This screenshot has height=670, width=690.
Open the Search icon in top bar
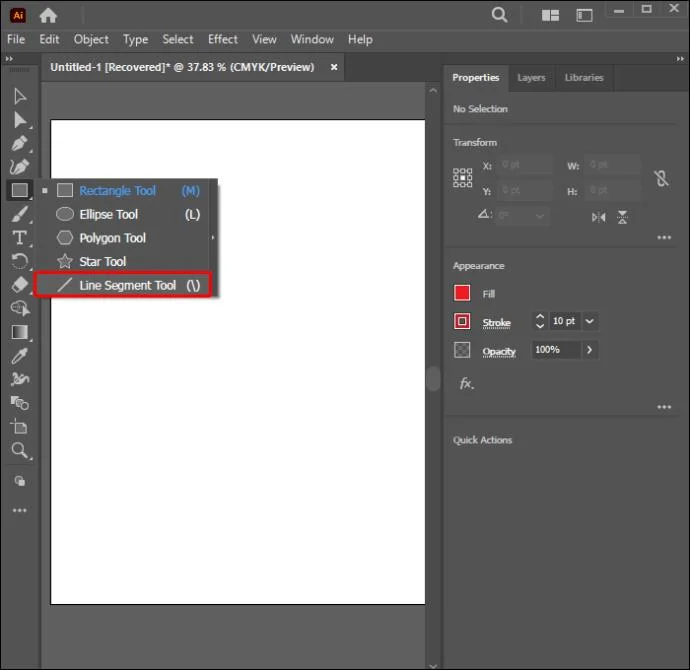(x=499, y=15)
